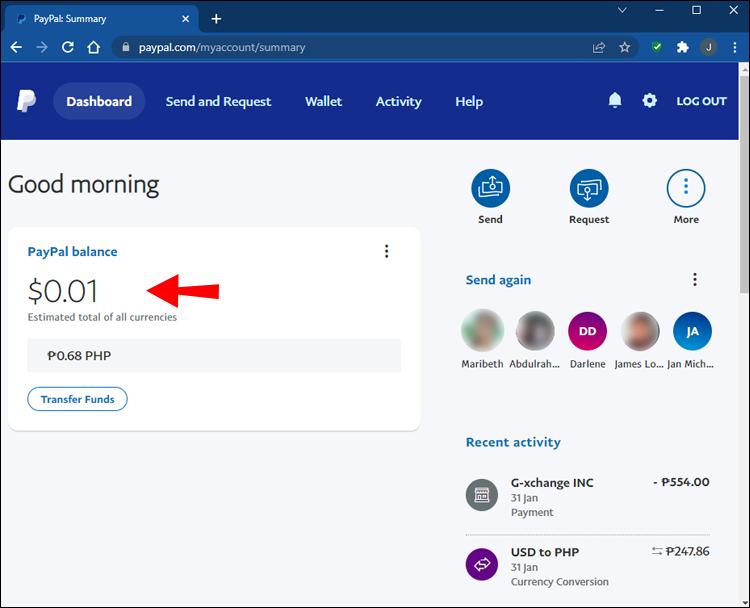This screenshot has height=608, width=750.
Task: Open the More actions circle icon
Action: (686, 188)
